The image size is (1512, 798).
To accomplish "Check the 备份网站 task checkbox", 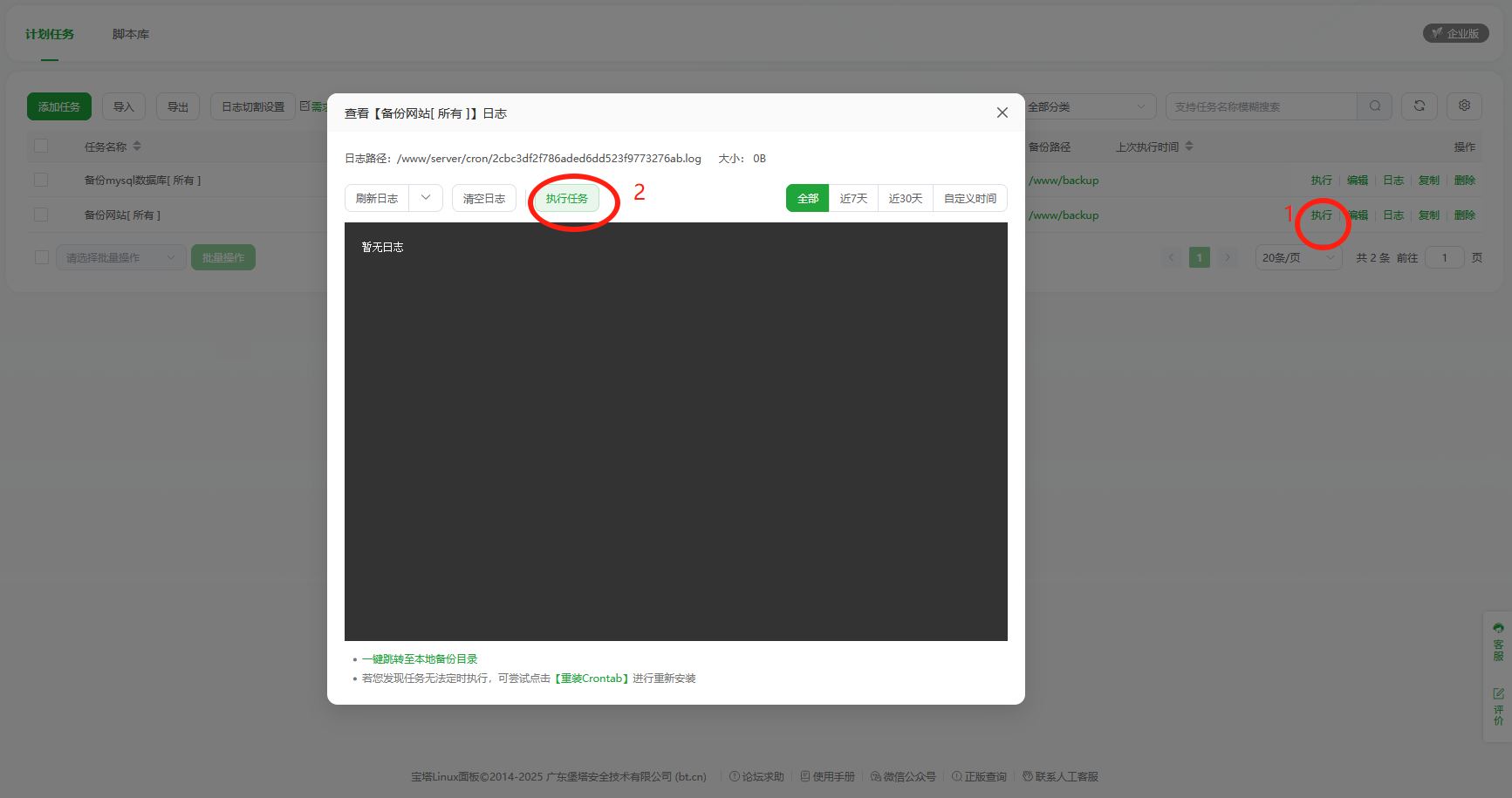I will pos(41,215).
